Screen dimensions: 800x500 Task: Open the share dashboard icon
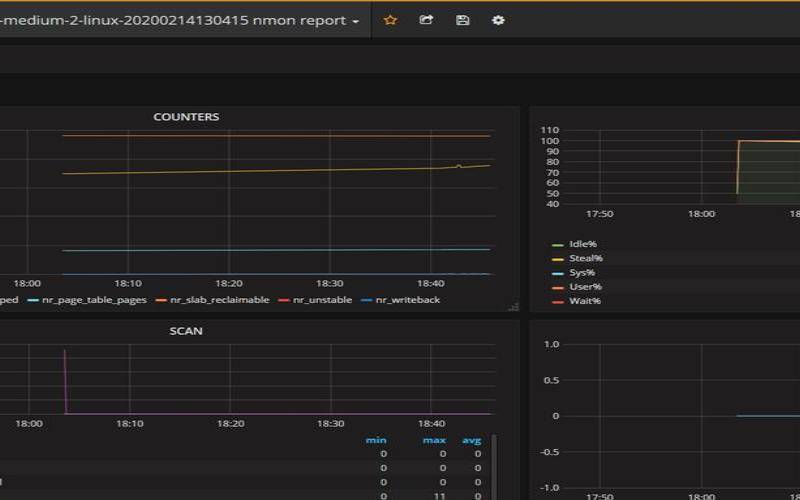click(x=426, y=20)
